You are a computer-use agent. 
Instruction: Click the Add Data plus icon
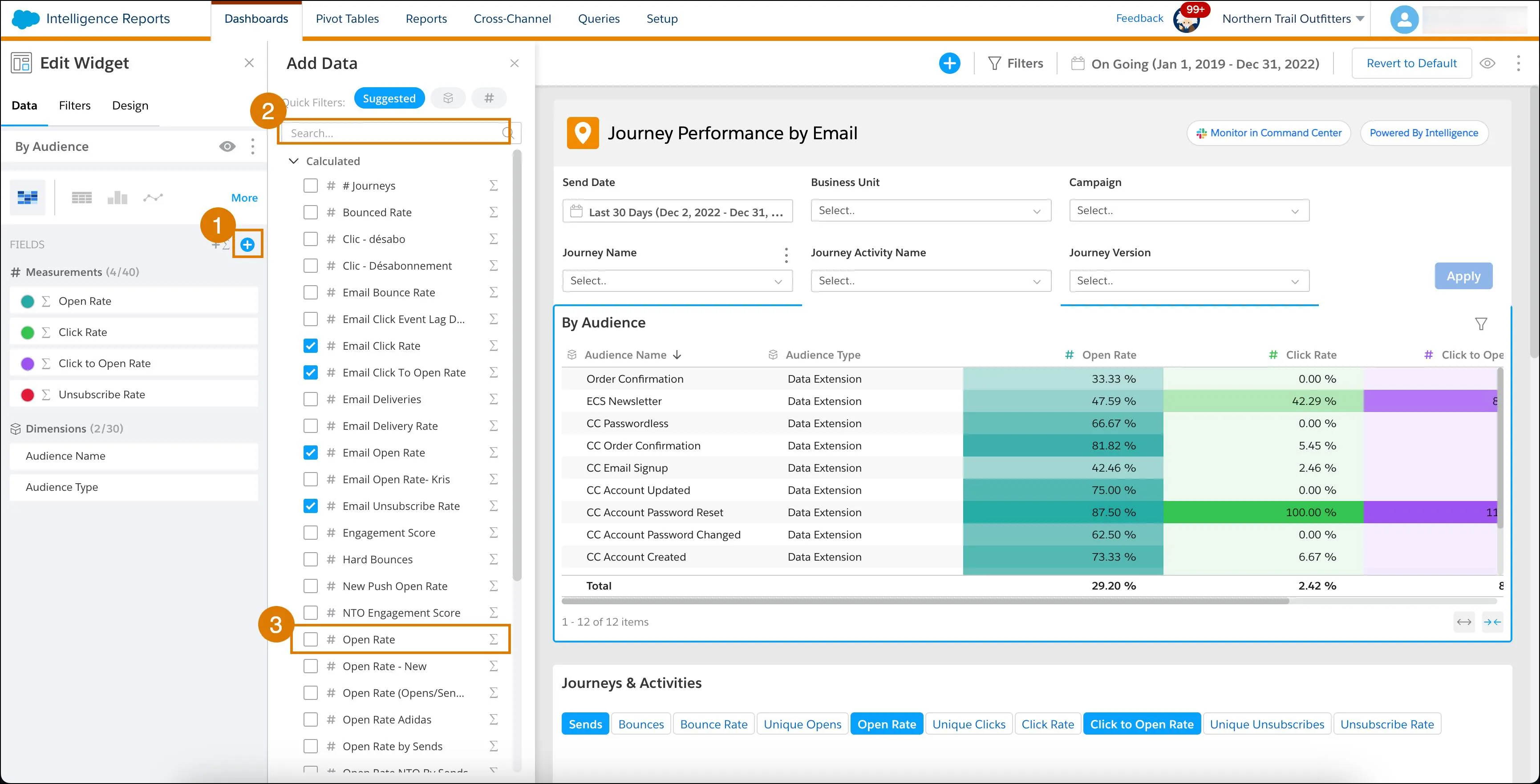[247, 244]
